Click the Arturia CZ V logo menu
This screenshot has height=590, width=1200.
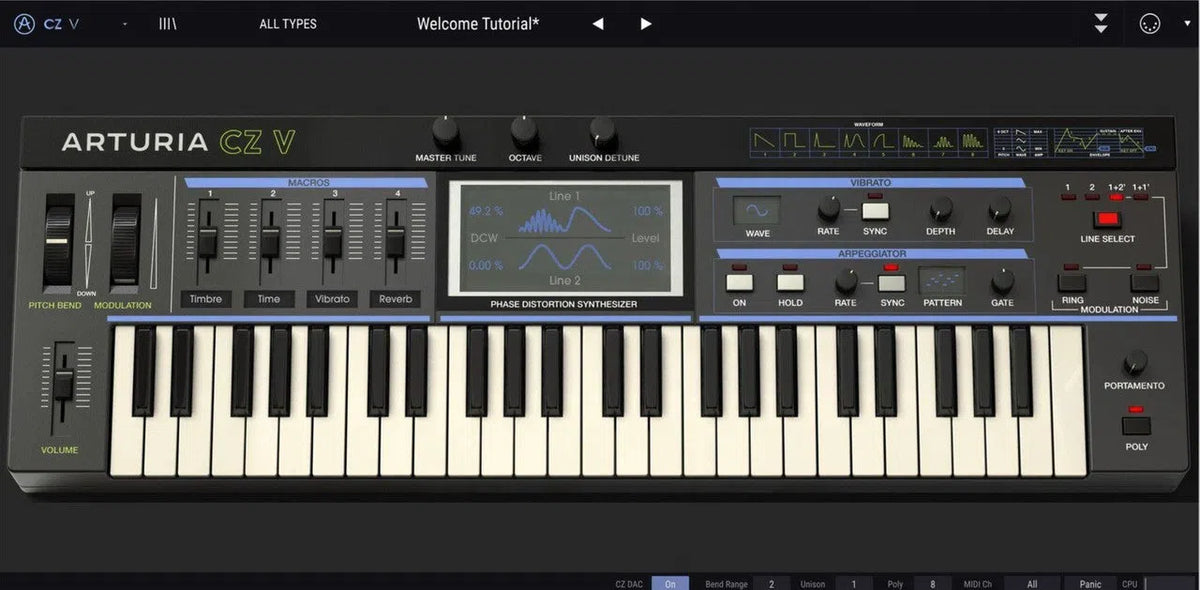pos(46,23)
